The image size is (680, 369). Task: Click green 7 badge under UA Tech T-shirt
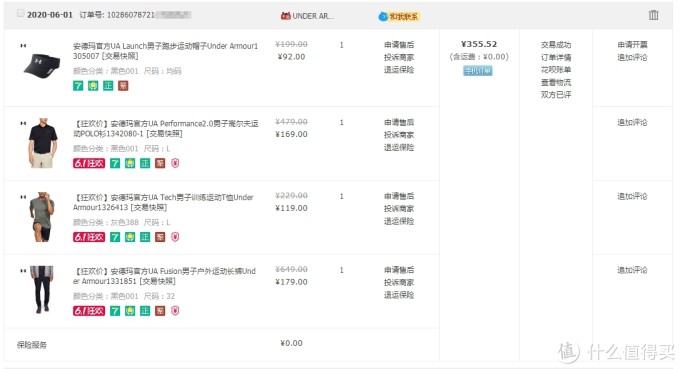point(115,237)
